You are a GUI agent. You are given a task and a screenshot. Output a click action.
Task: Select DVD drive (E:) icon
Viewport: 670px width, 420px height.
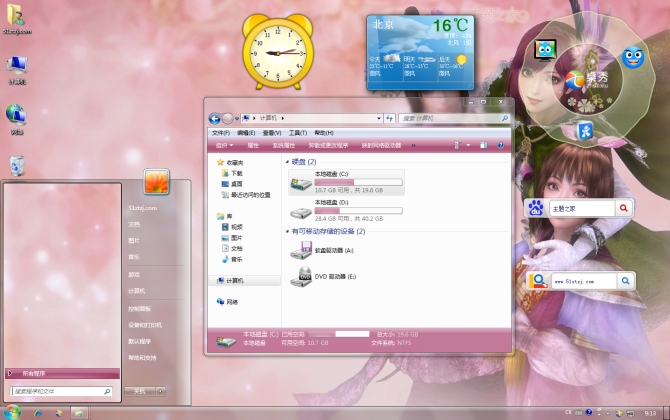[301, 277]
